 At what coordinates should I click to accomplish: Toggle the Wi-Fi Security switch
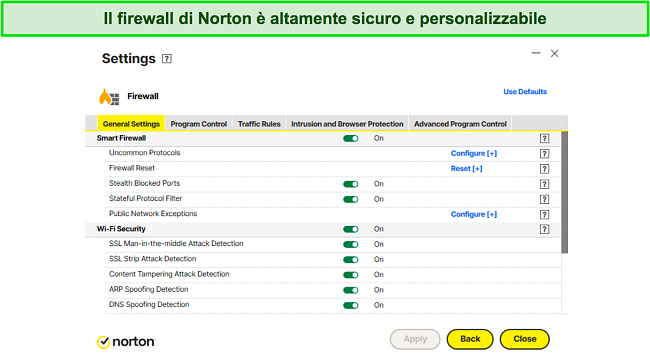[x=351, y=229]
